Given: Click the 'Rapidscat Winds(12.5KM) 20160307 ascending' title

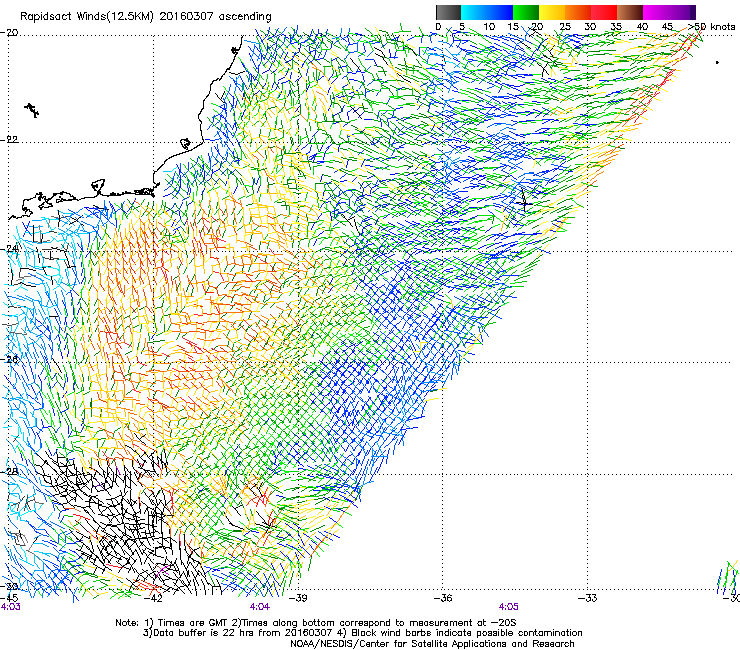Looking at the screenshot, I should 146,17.
